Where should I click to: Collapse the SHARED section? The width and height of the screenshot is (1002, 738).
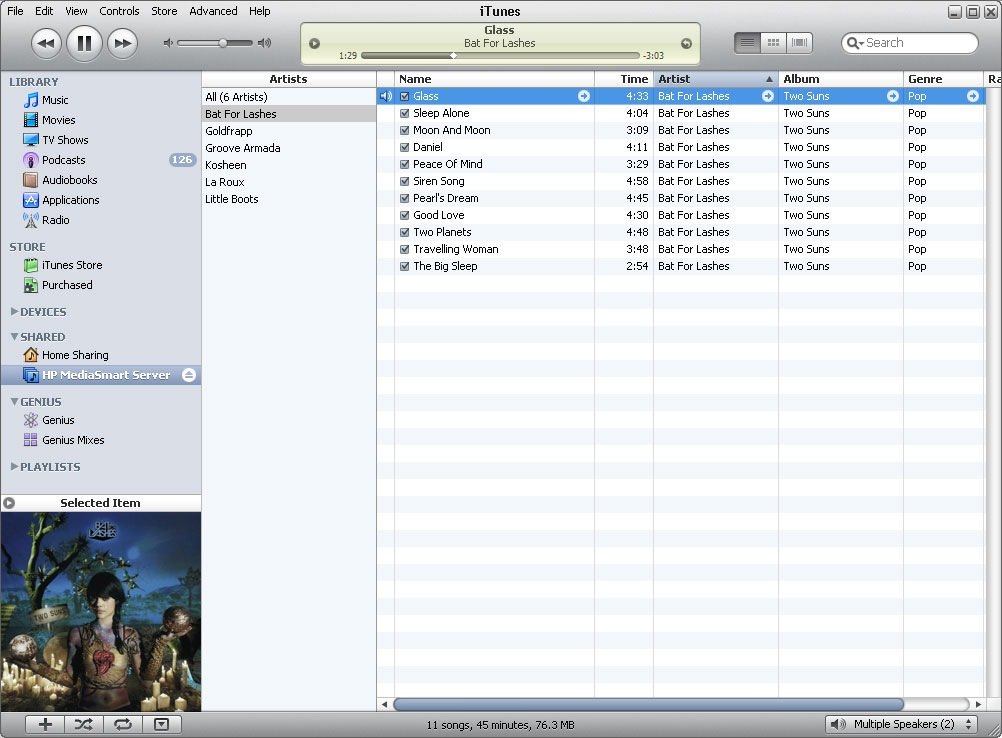pos(14,336)
